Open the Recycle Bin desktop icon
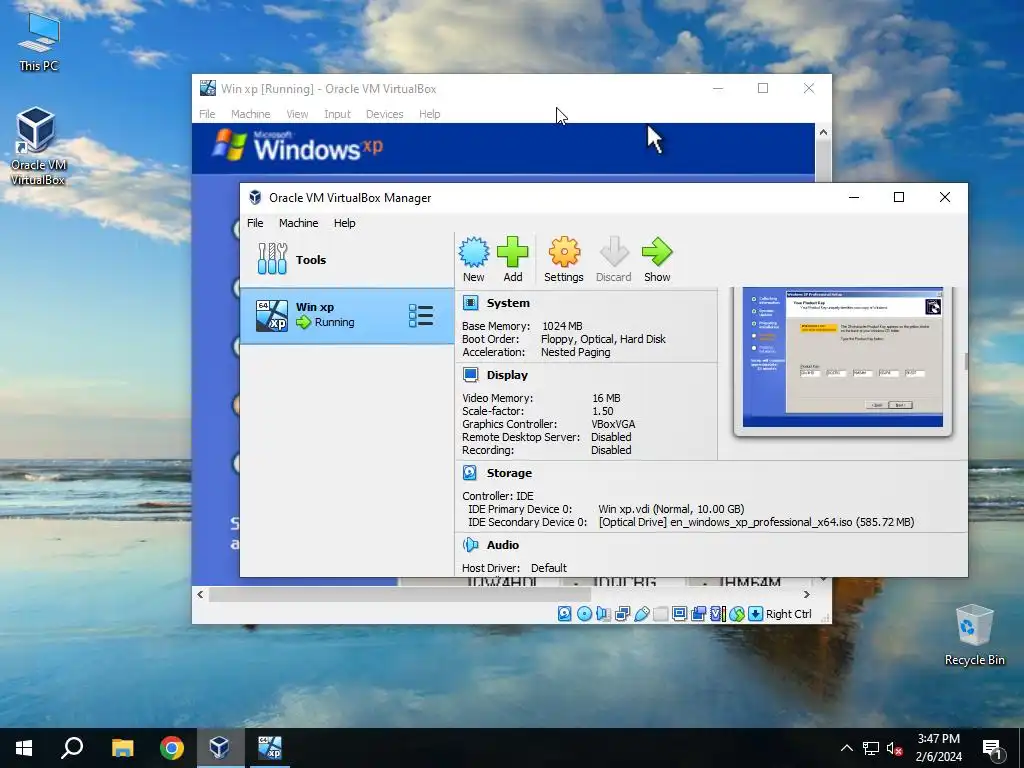Screen dimensions: 1024x768 coord(974,635)
